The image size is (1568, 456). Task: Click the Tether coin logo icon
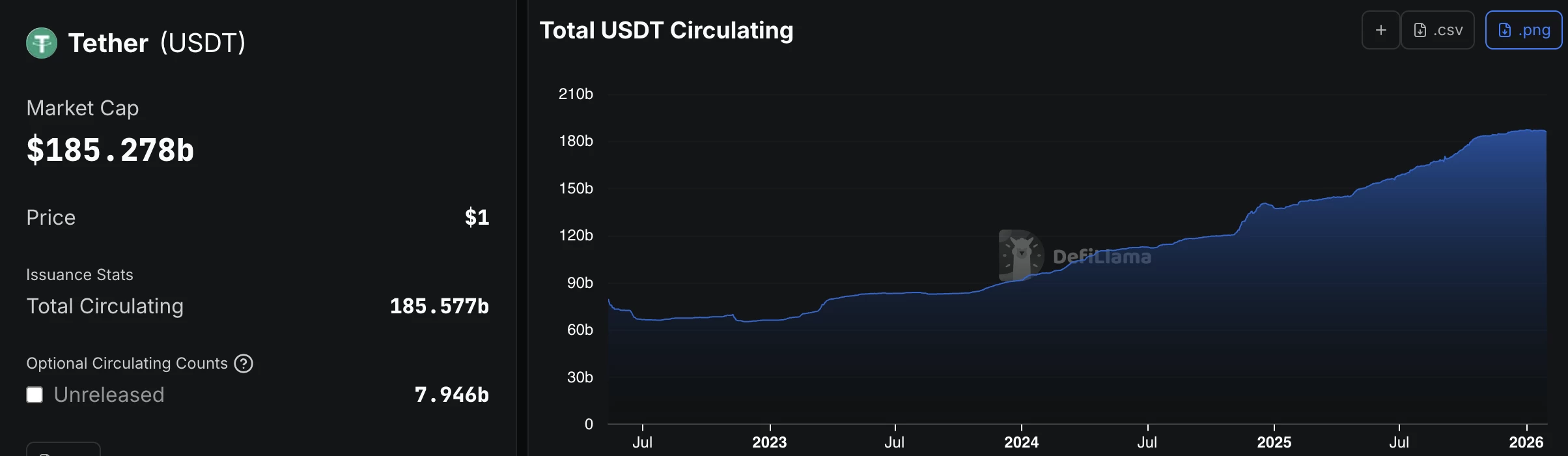tap(42, 42)
